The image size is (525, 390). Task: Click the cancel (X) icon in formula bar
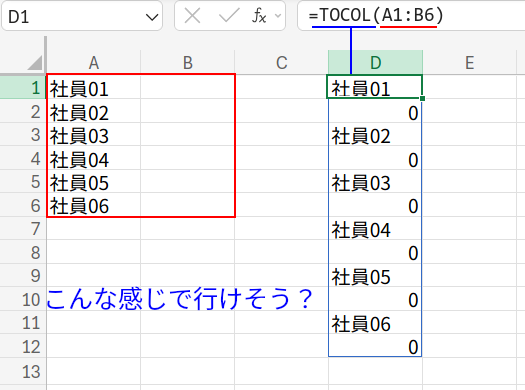[193, 15]
